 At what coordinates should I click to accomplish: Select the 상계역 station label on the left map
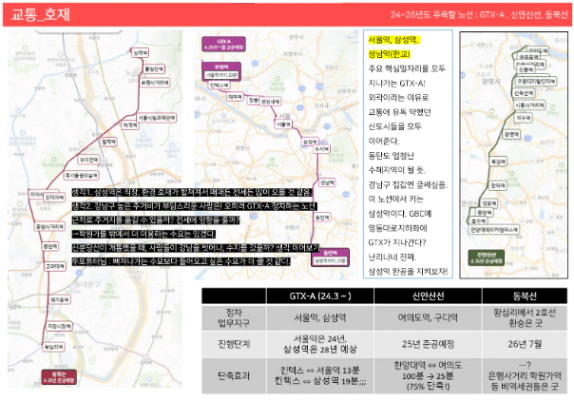pyautogui.click(x=140, y=53)
